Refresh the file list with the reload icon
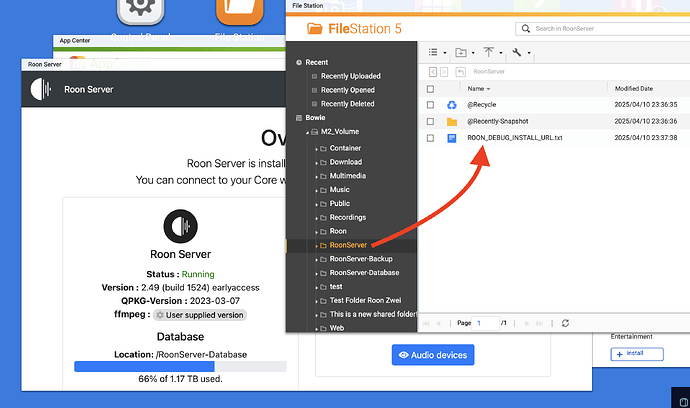Image resolution: width=690 pixels, height=408 pixels. tap(565, 323)
